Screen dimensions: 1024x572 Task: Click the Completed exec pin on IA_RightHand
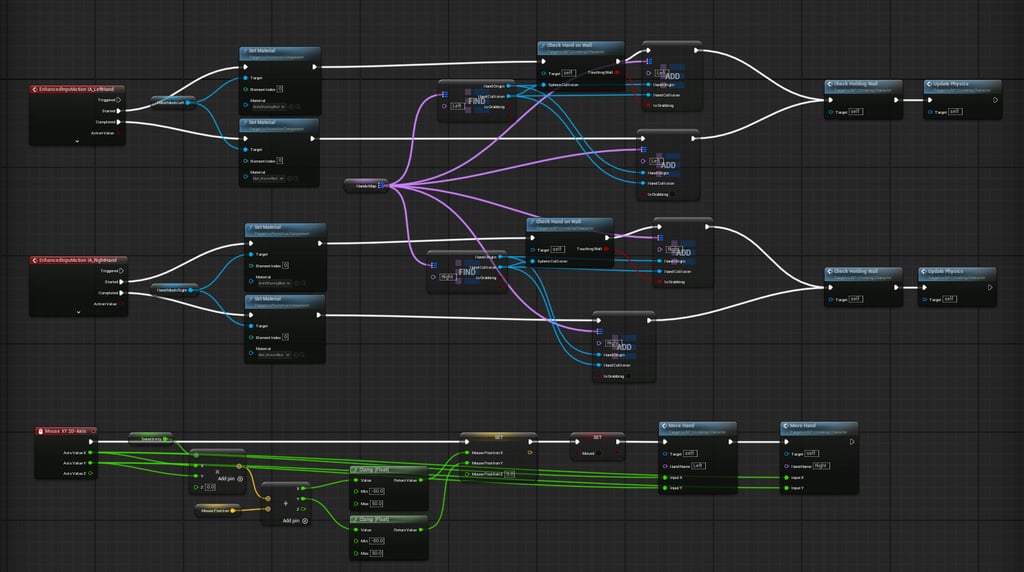tap(121, 293)
